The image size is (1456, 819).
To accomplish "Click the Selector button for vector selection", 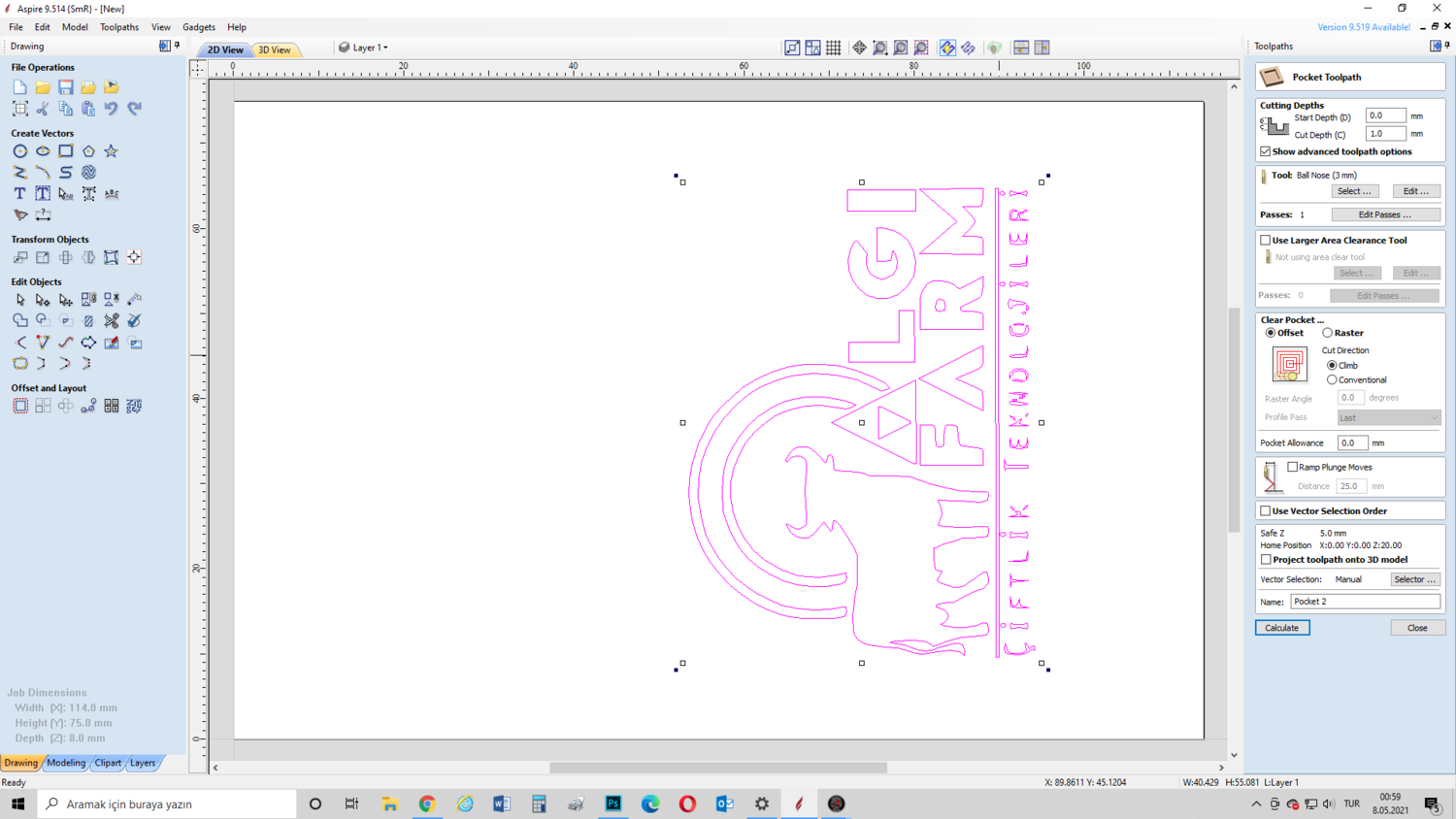I will pyautogui.click(x=1415, y=579).
